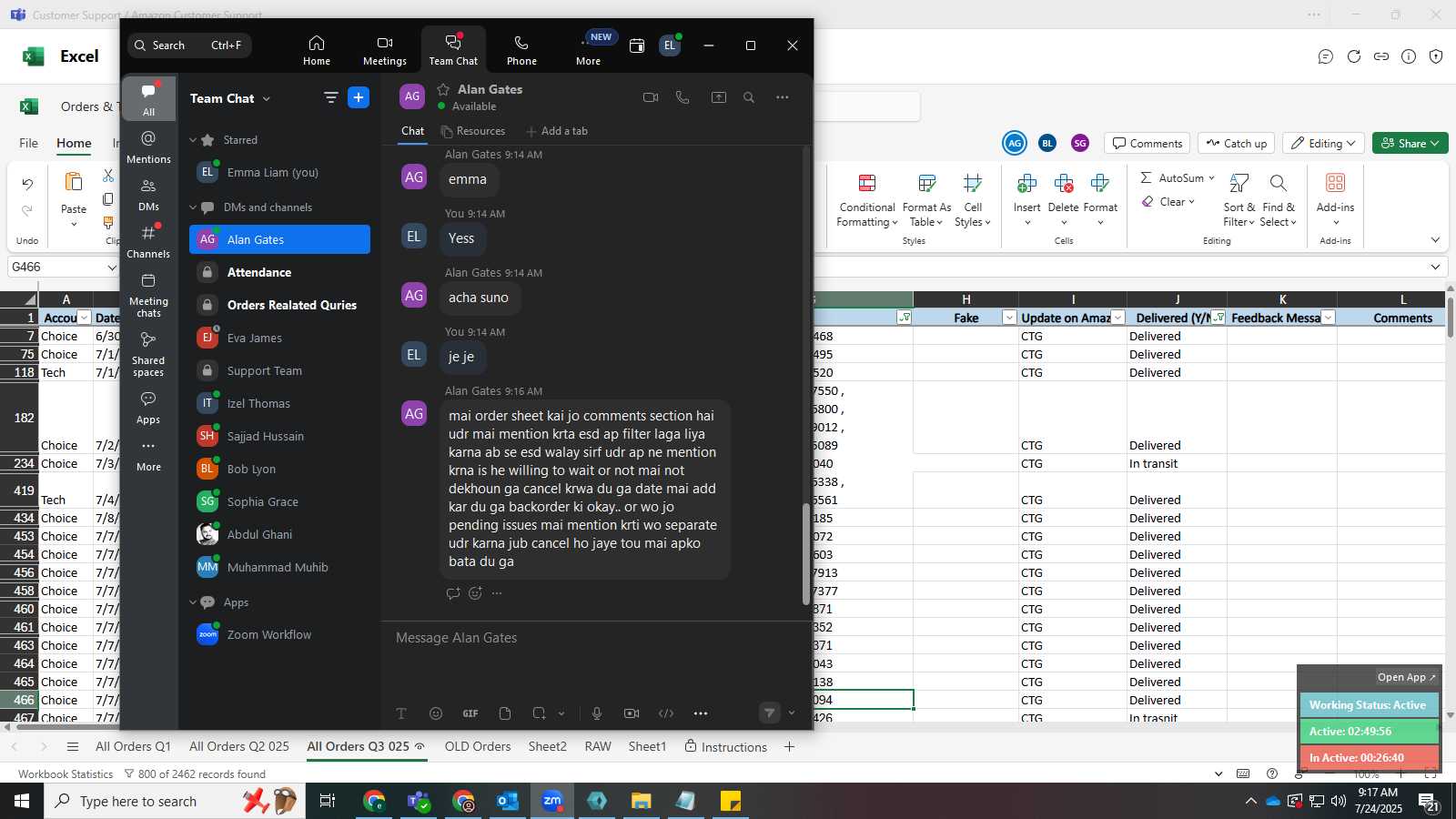Viewport: 1456px width, 819px height.
Task: Click Excel Catch up button
Action: [1237, 143]
